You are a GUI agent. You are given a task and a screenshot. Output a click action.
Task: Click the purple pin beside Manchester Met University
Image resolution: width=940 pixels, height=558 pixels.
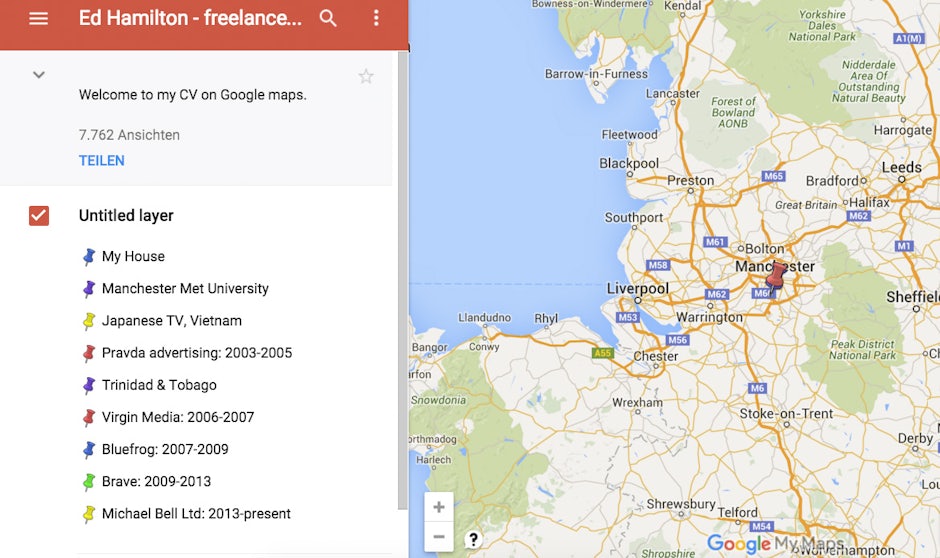click(89, 289)
